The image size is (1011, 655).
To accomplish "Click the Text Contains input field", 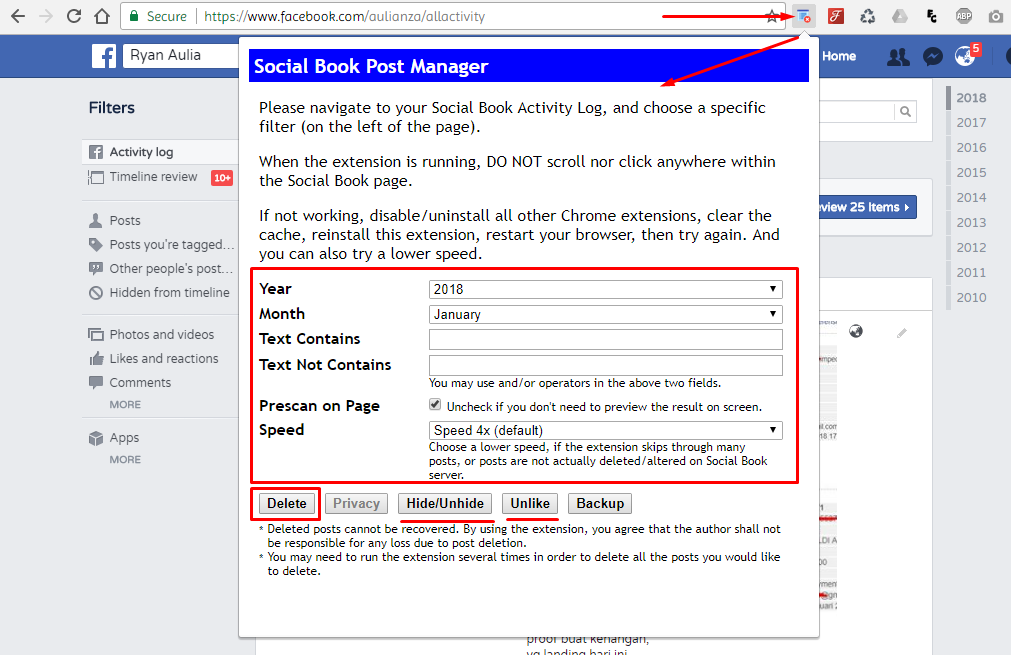I will coord(605,339).
